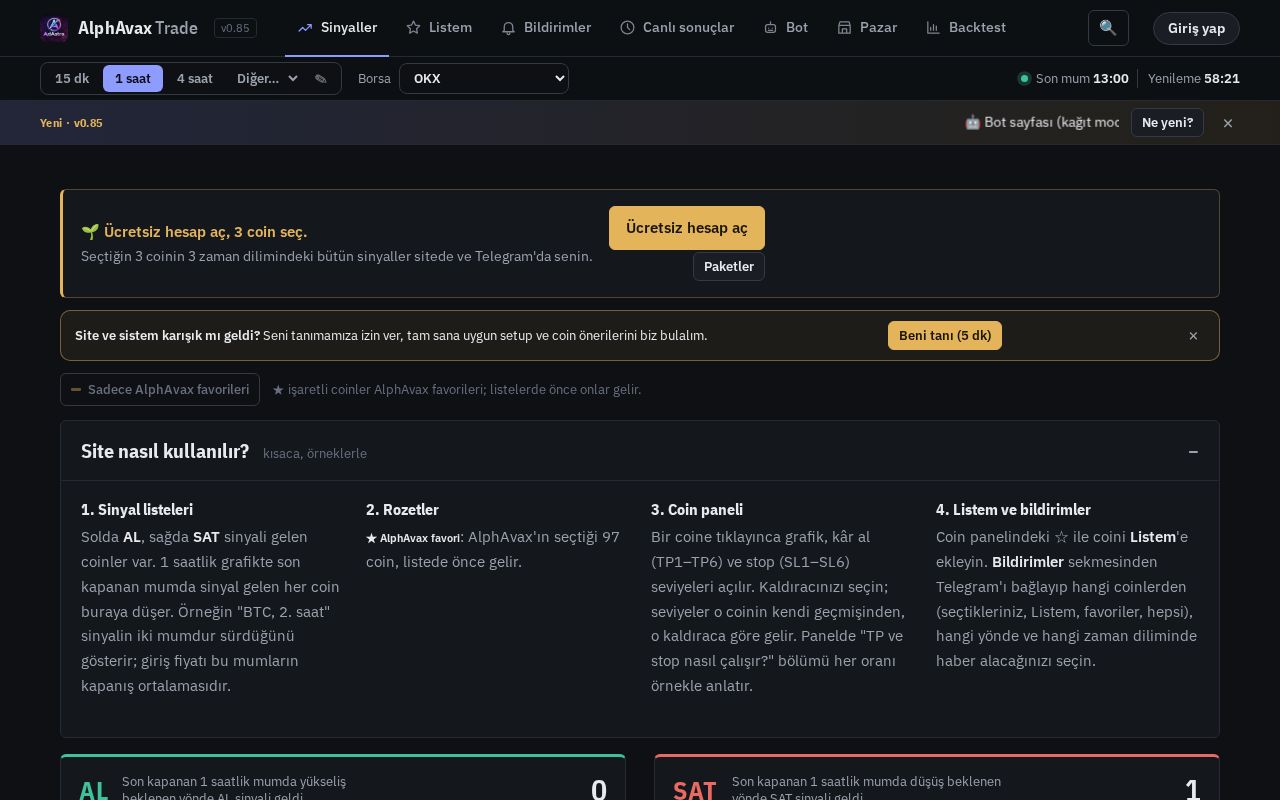
Task: Click the 'Son mum 13:00' status
Action: 1074,78
